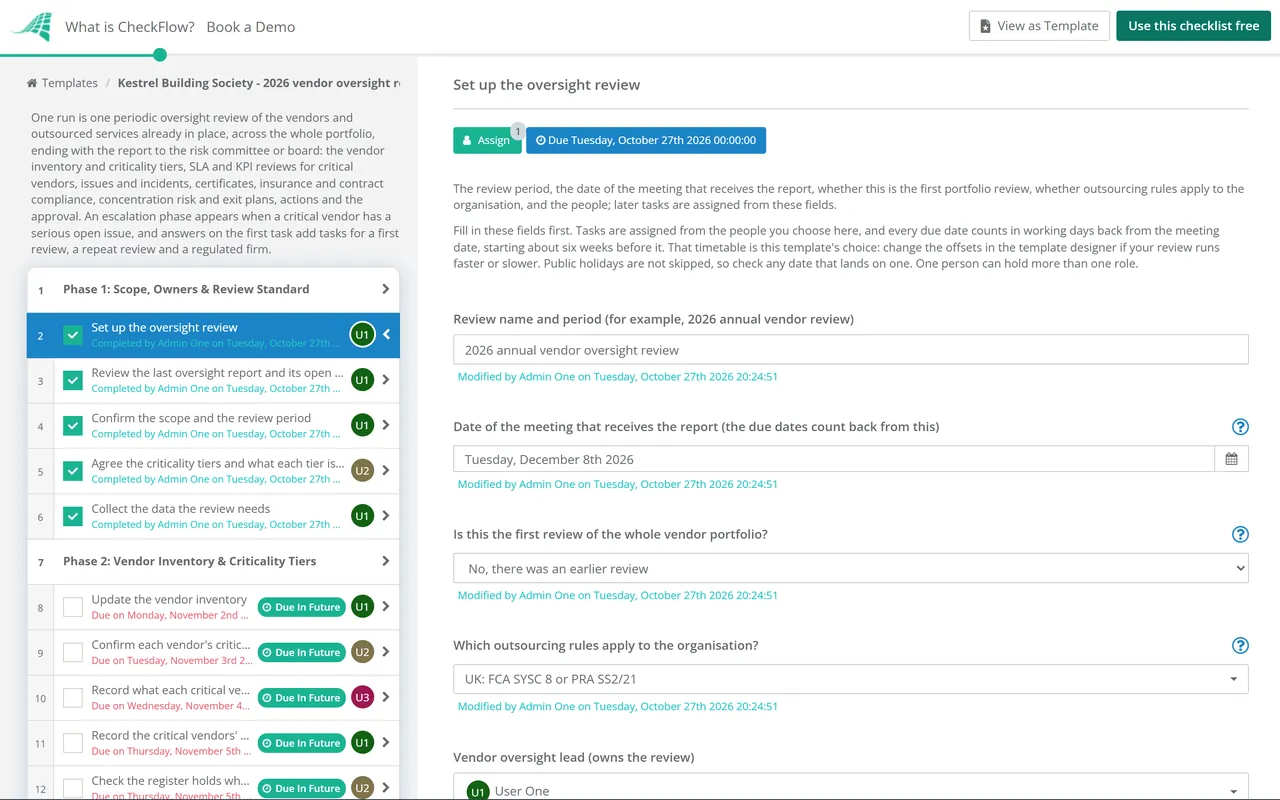Uncheck Collect the data the review needs
The image size is (1280, 800).
pos(73,516)
